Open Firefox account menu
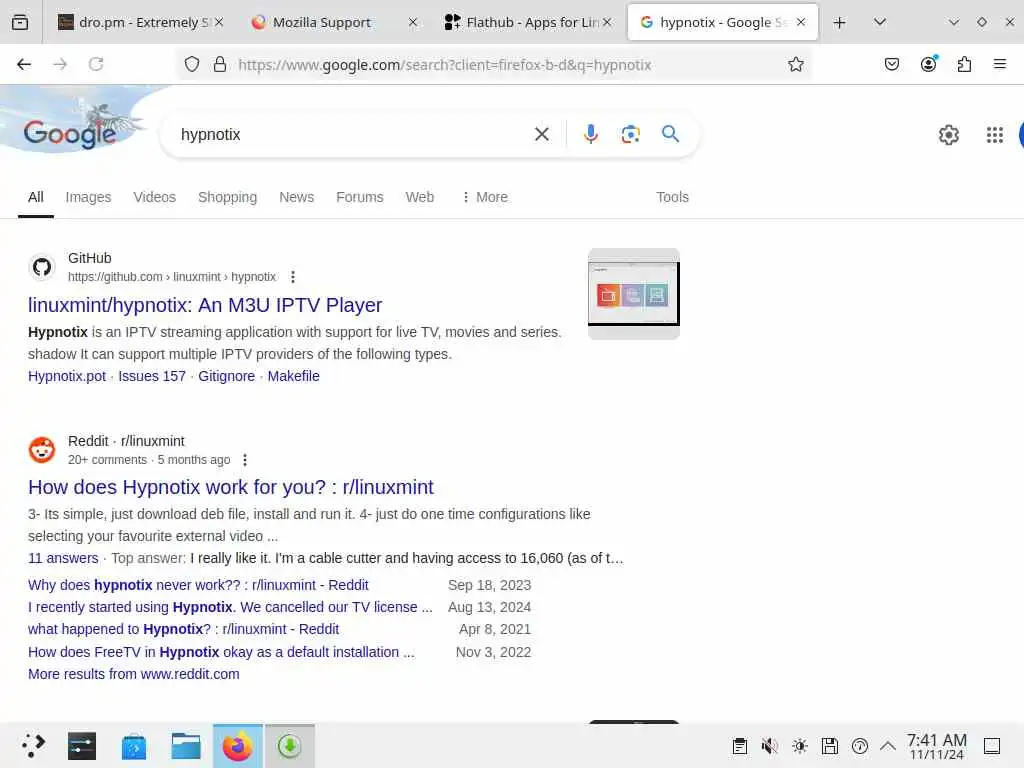The height and width of the screenshot is (768, 1024). coord(929,64)
